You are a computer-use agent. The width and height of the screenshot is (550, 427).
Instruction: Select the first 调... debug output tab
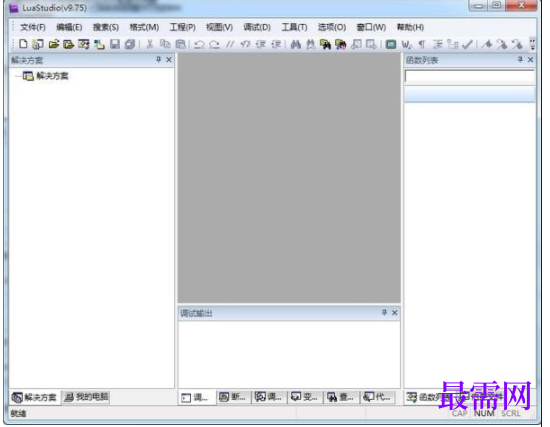point(196,397)
